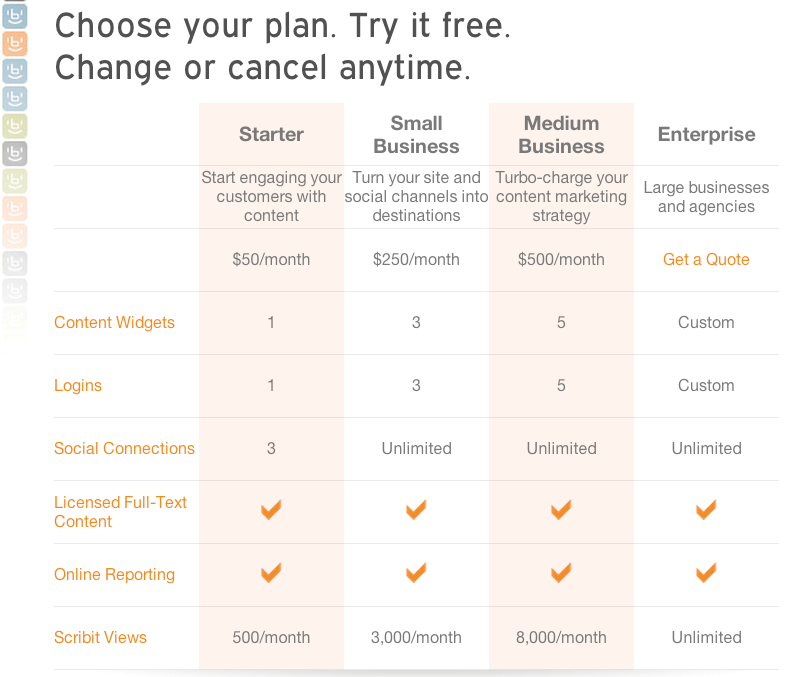Follow the Logins feature link

pyautogui.click(x=78, y=385)
